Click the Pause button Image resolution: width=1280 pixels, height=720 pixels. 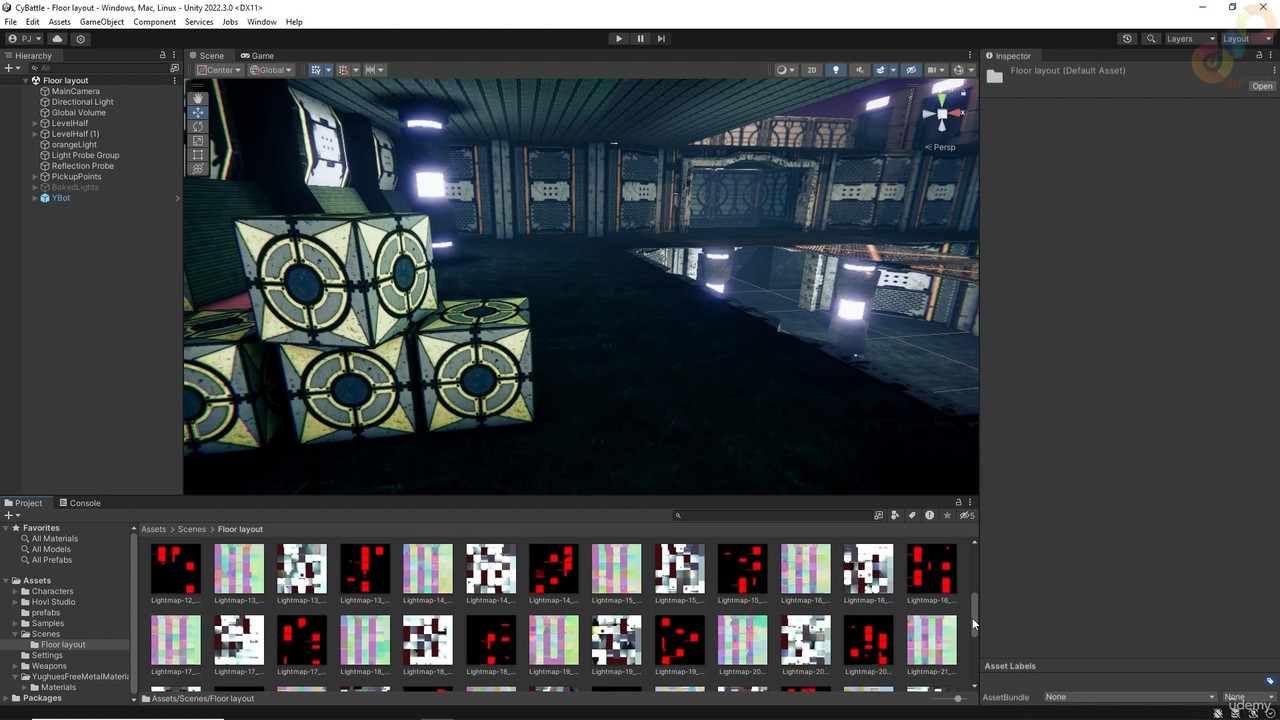pyautogui.click(x=640, y=39)
